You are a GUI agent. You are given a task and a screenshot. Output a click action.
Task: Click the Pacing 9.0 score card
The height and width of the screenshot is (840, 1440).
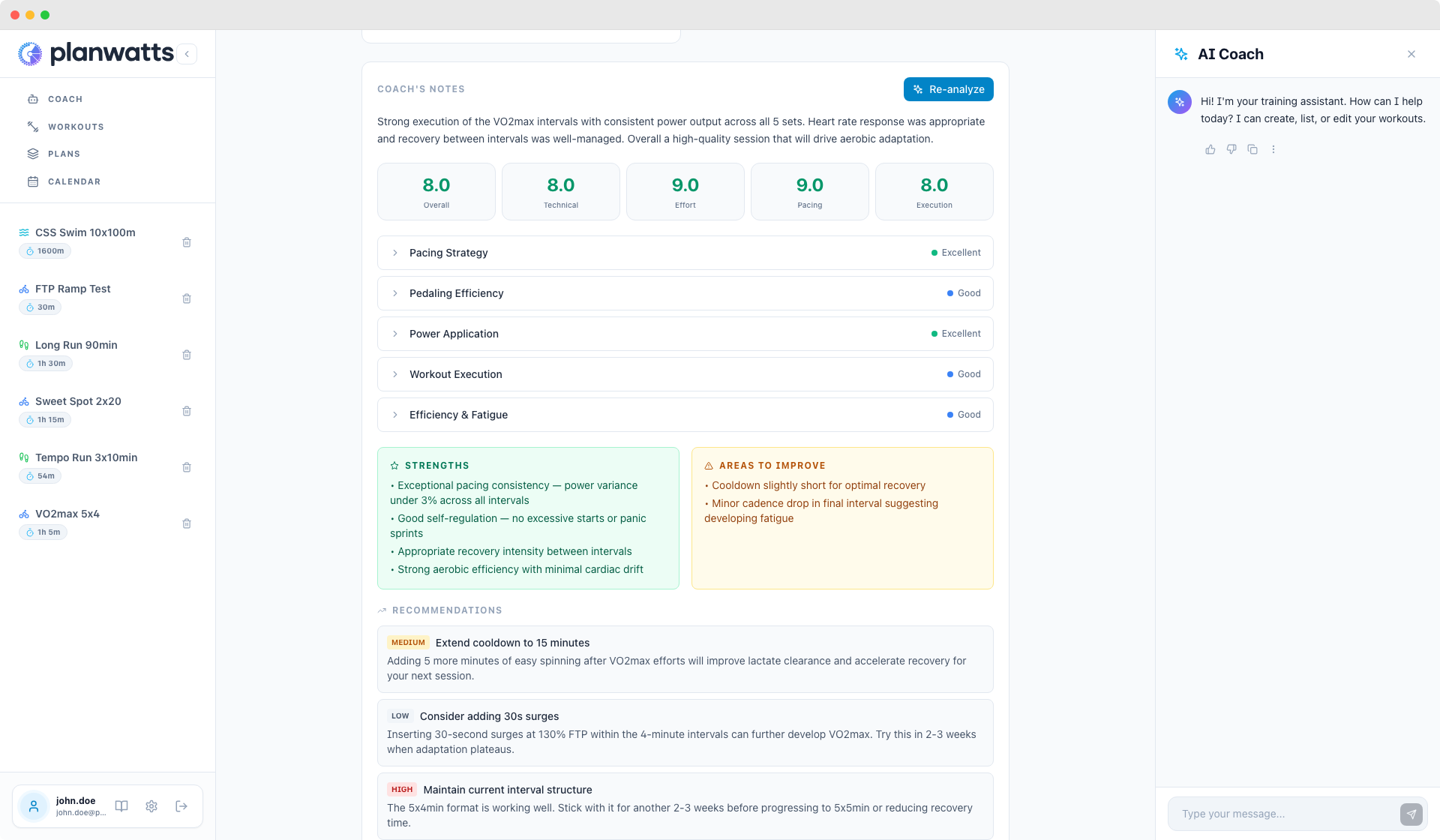810,192
